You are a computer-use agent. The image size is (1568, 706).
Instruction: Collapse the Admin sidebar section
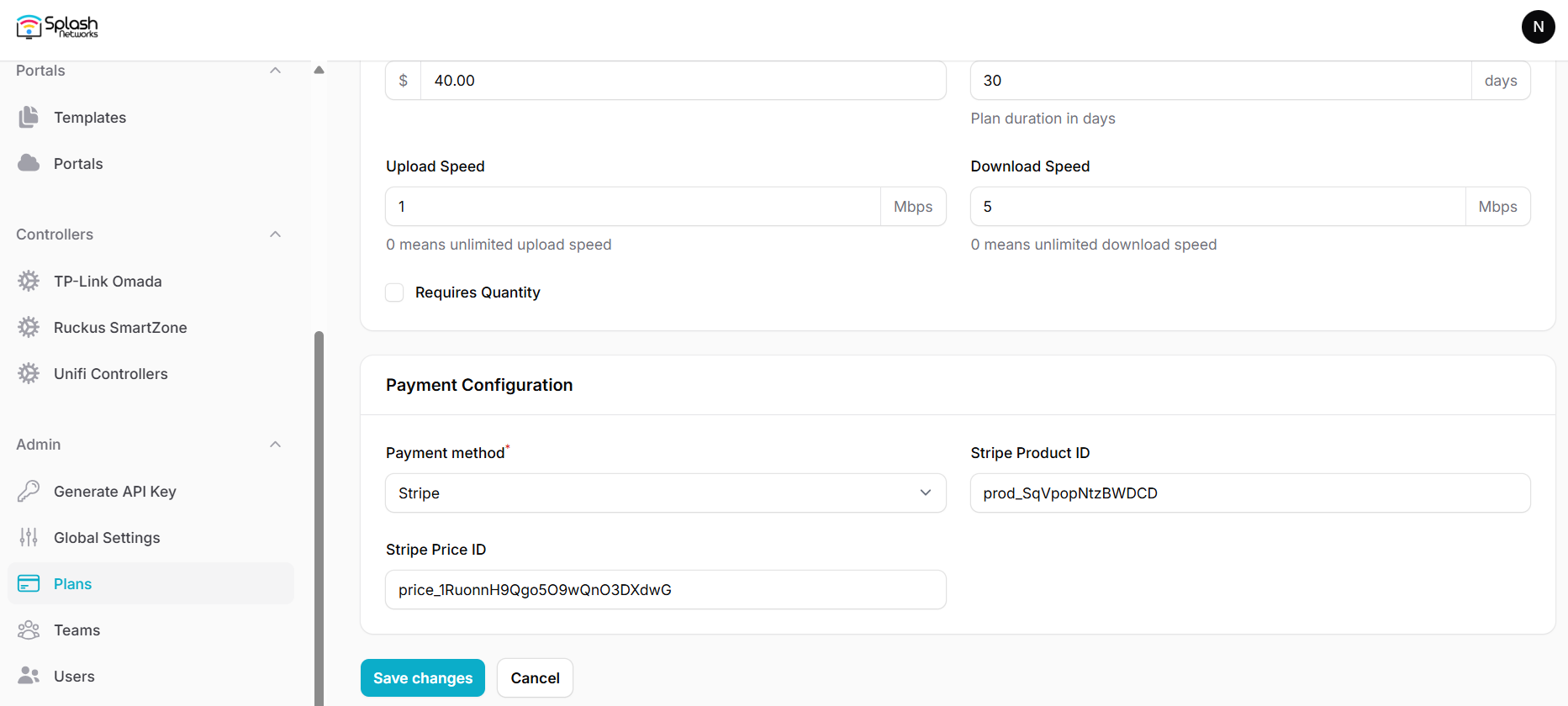(x=275, y=445)
